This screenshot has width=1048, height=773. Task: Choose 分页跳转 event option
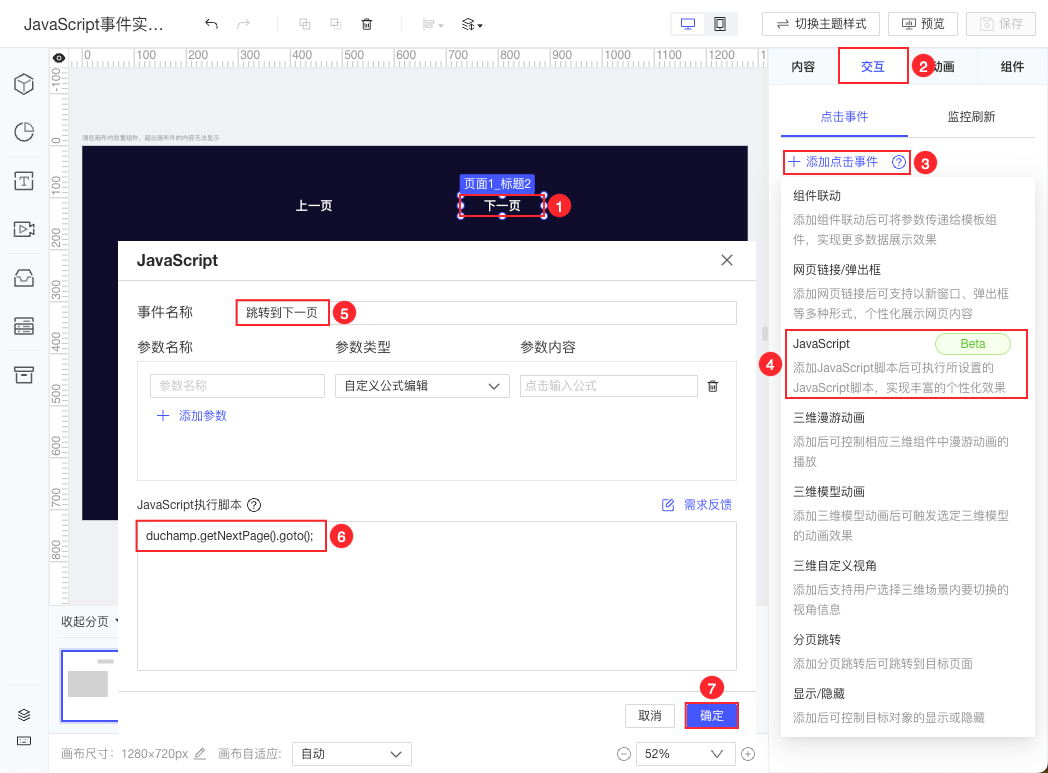[900, 651]
